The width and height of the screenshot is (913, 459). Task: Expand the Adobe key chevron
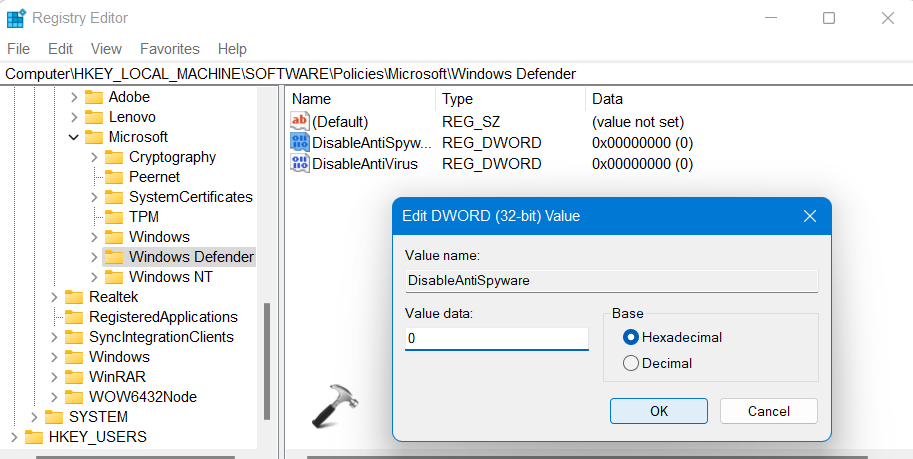[x=73, y=97]
